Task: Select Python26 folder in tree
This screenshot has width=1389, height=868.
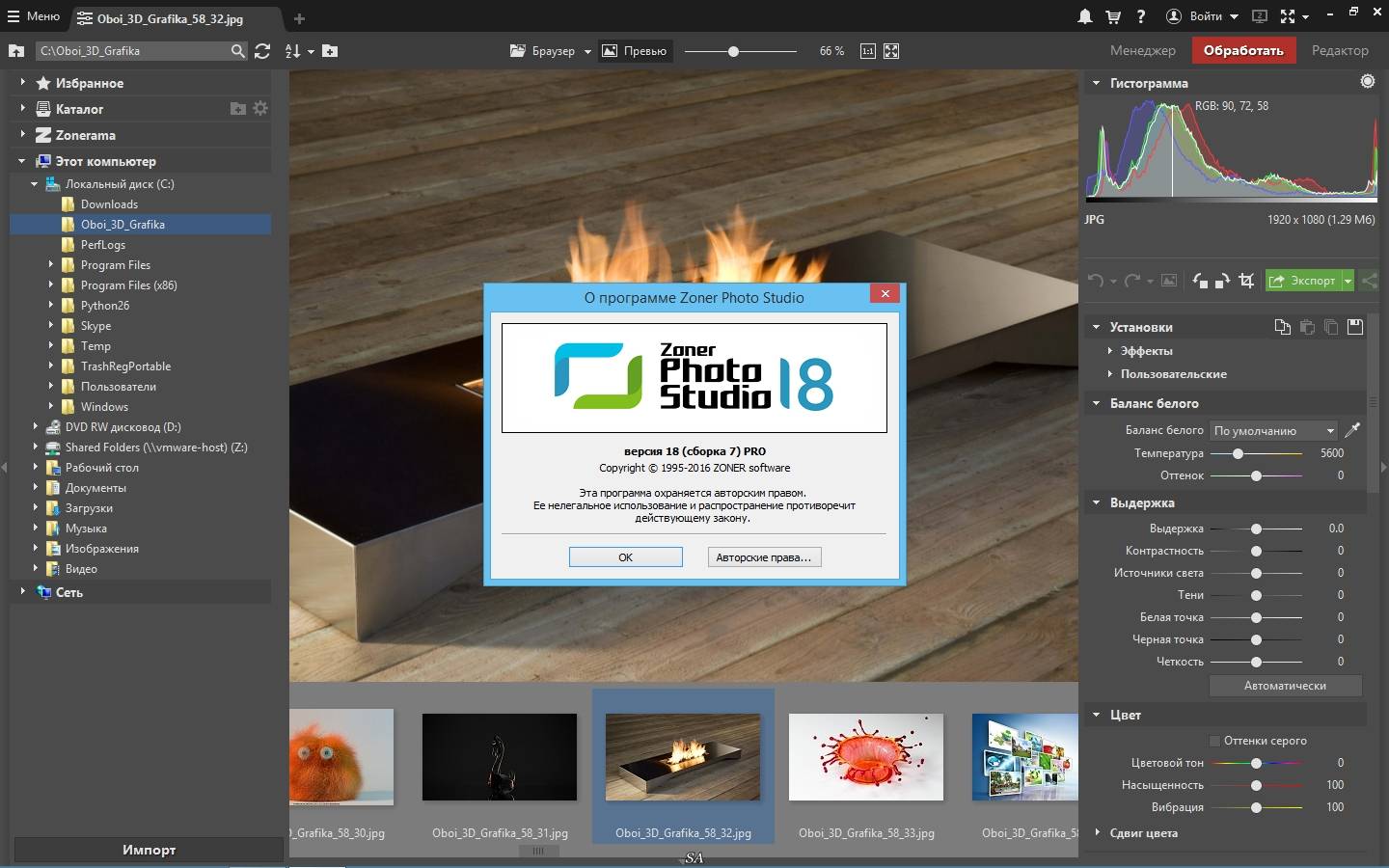Action: pyautogui.click(x=104, y=306)
